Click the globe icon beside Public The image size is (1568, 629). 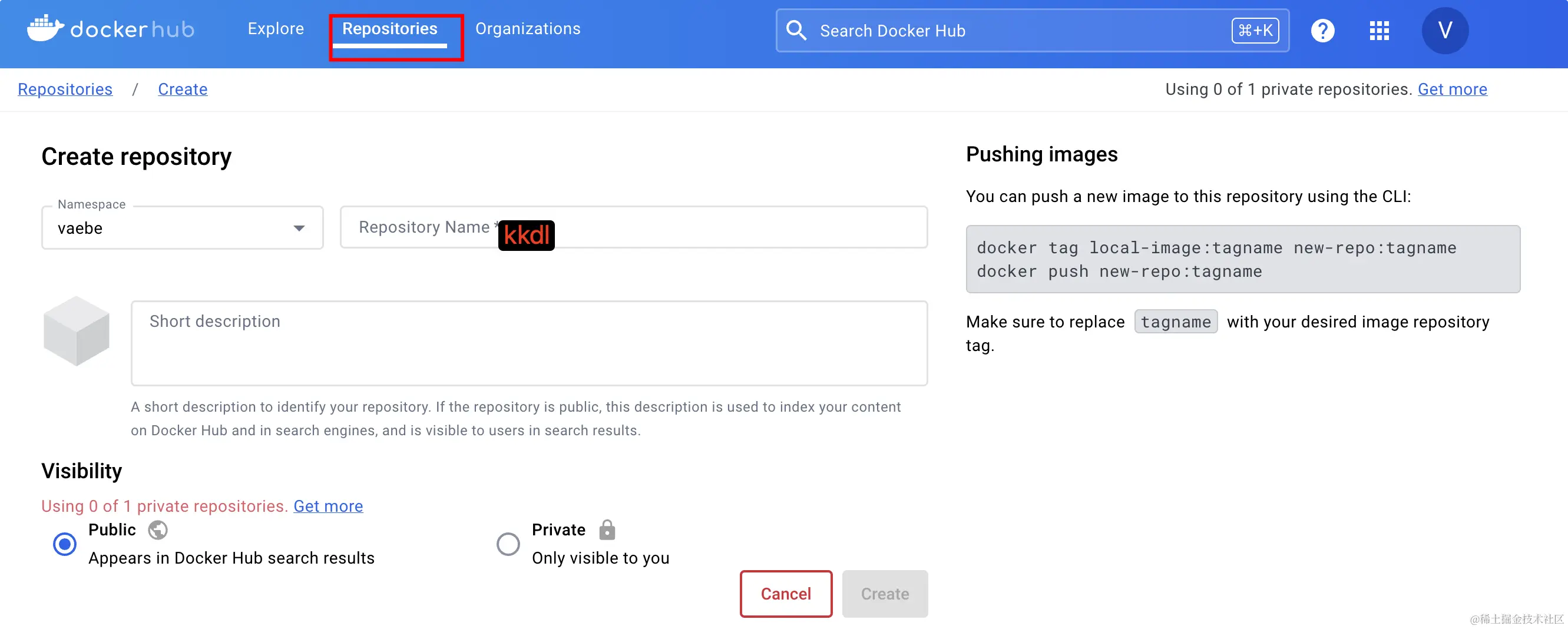(158, 529)
